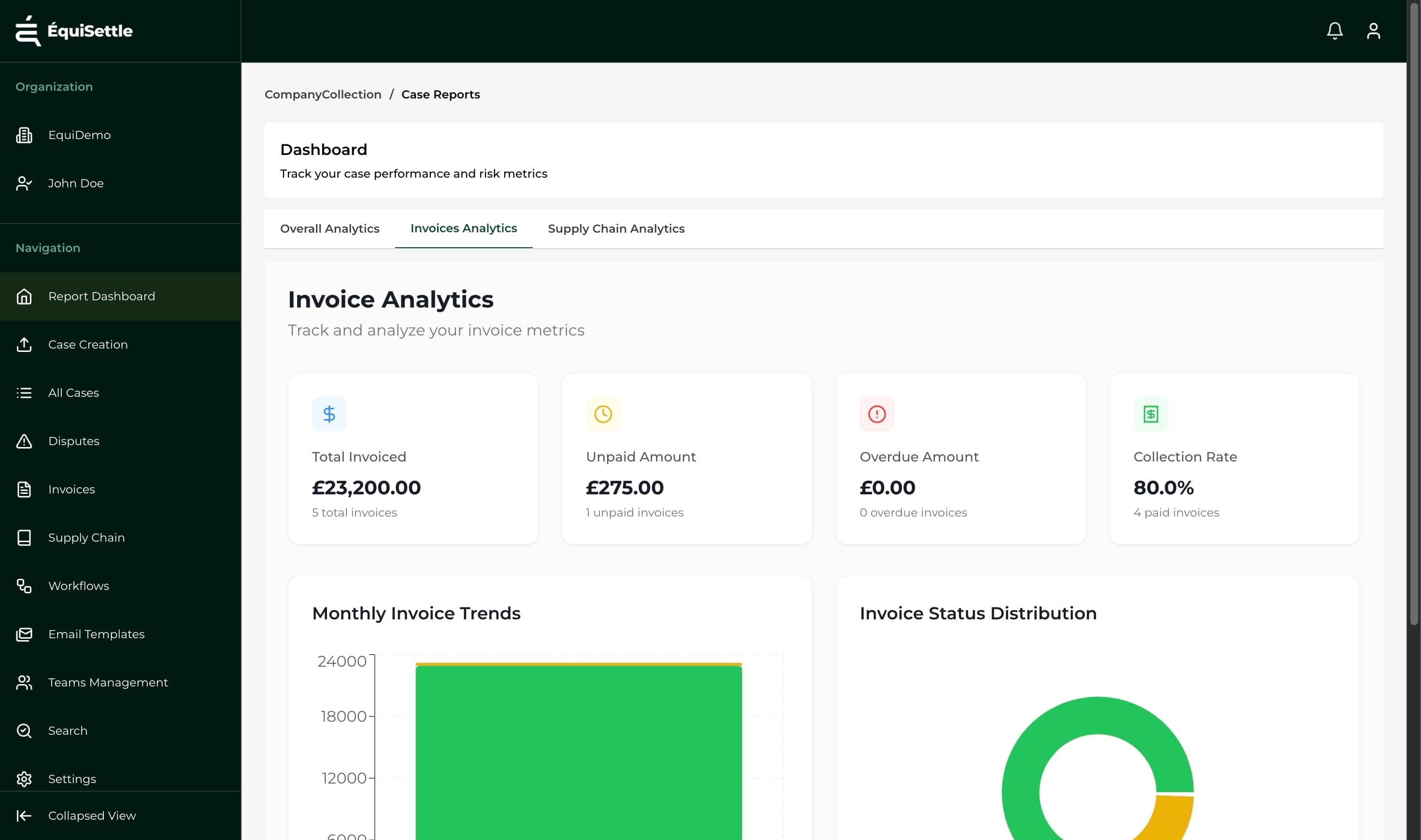Click the Invoice Analytics heading
Viewport: 1421px width, 840px height.
tap(391, 299)
